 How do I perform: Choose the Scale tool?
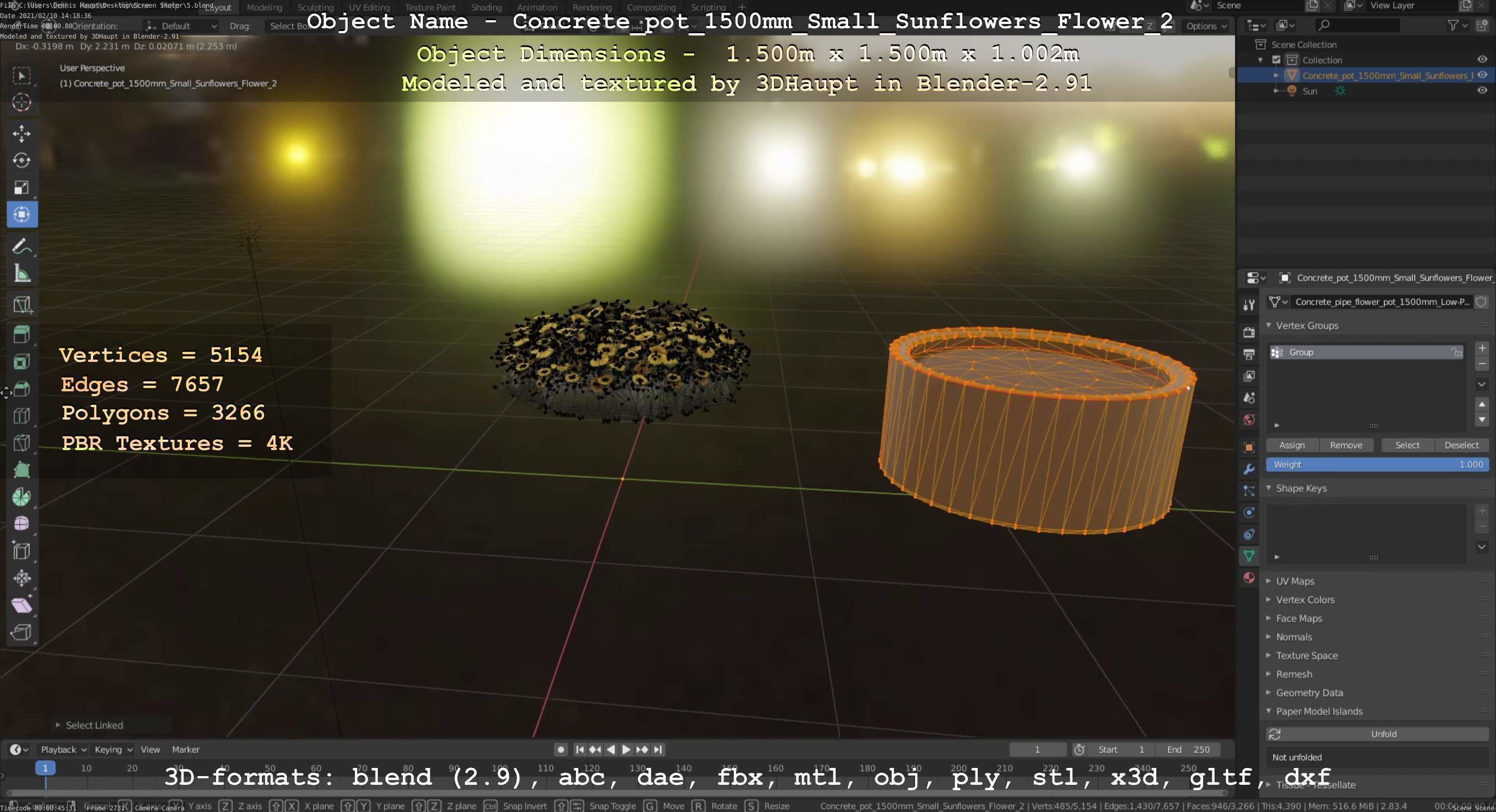click(22, 187)
